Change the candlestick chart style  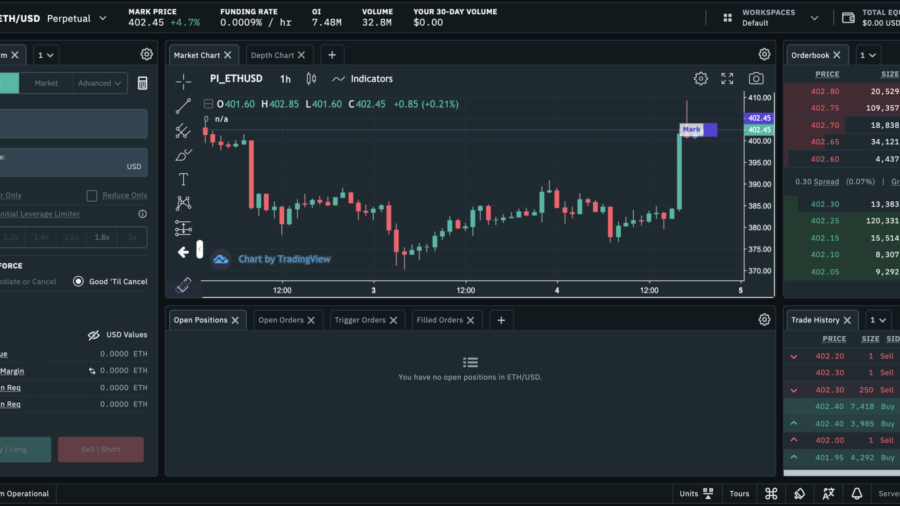coord(311,79)
